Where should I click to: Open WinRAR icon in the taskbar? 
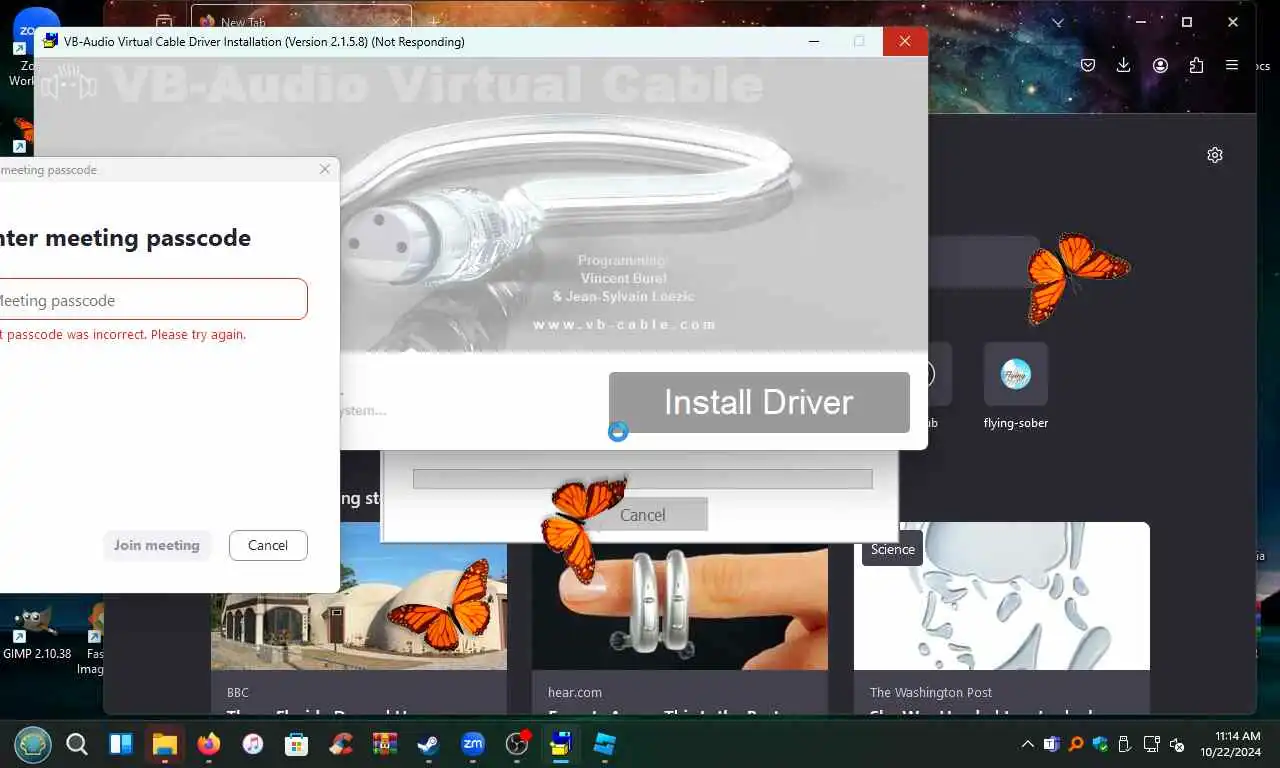(385, 744)
